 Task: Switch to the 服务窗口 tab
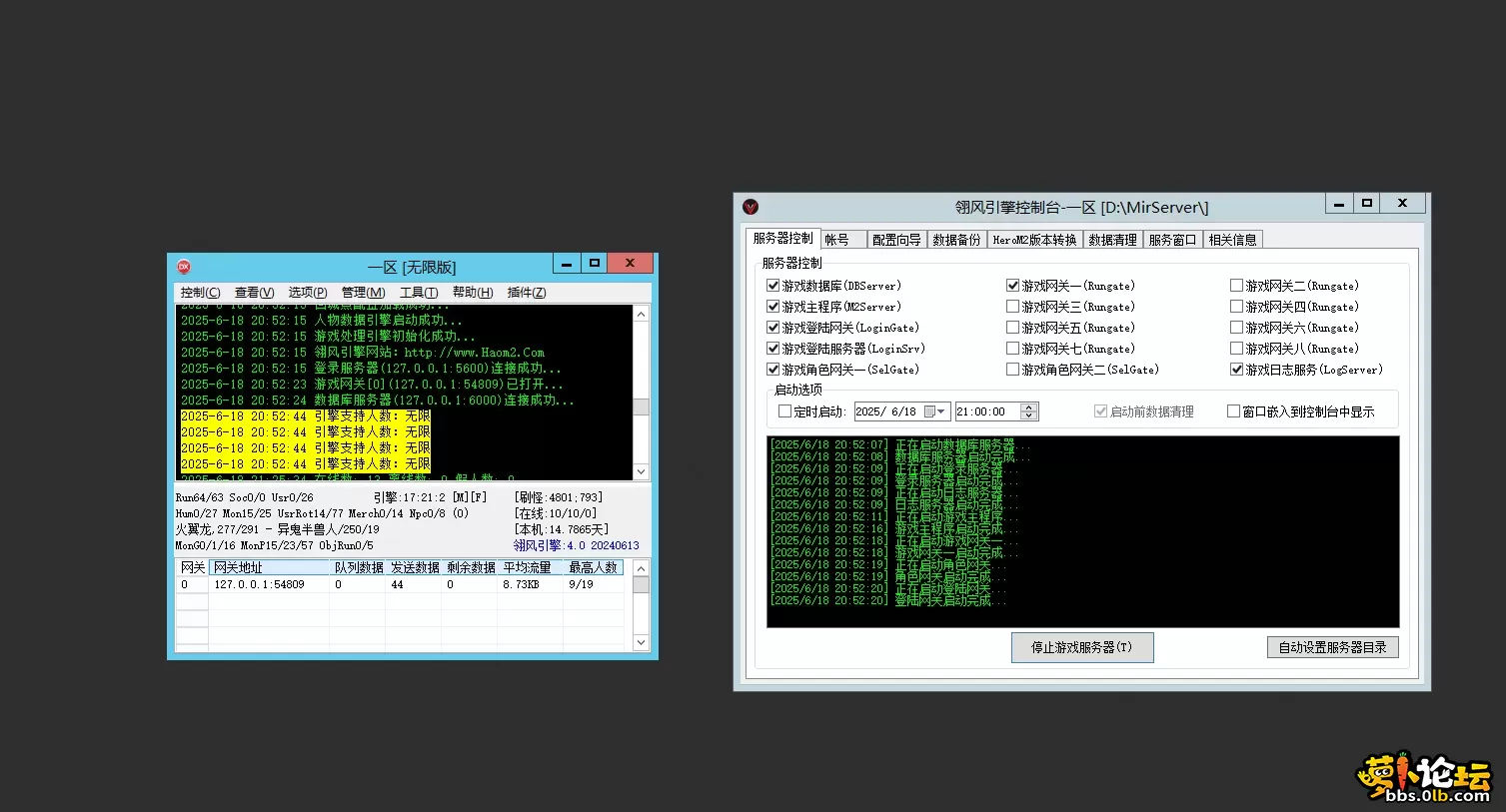click(x=1172, y=240)
